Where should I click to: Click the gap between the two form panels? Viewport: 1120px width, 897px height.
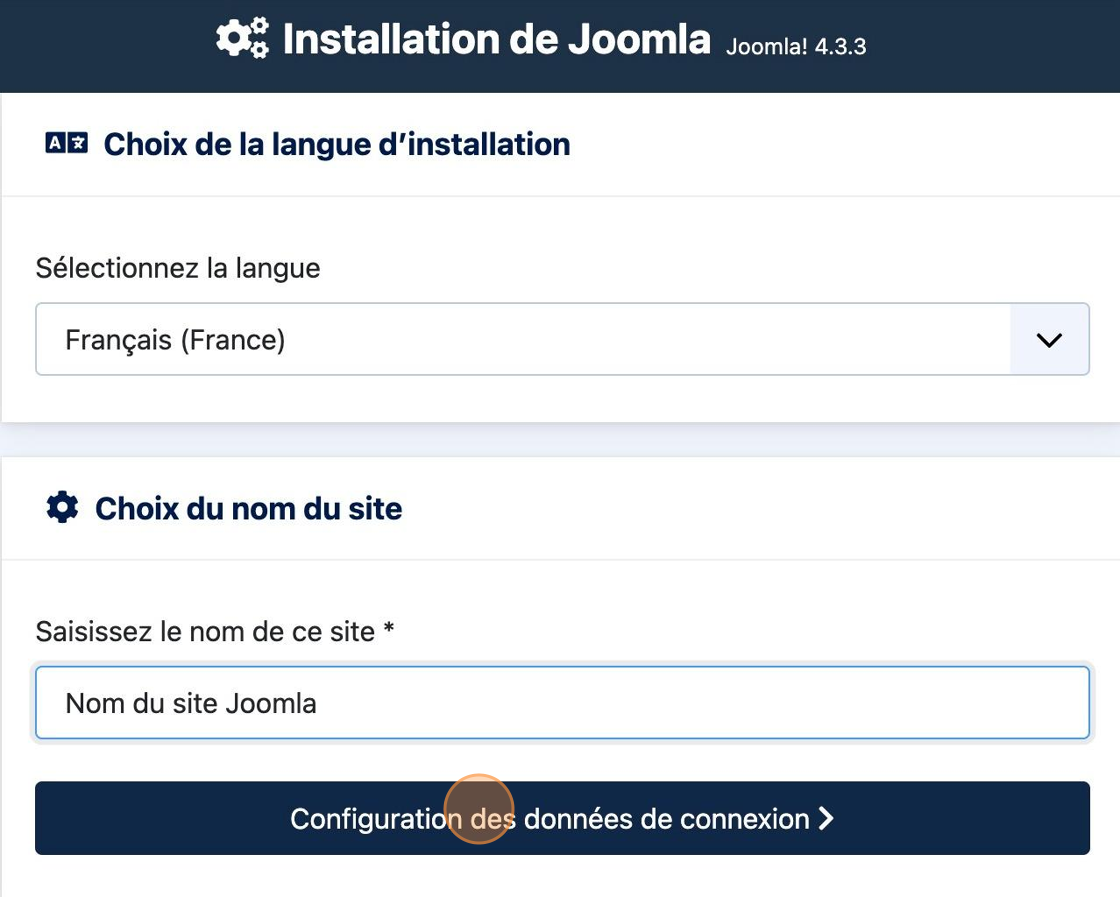[560, 440]
